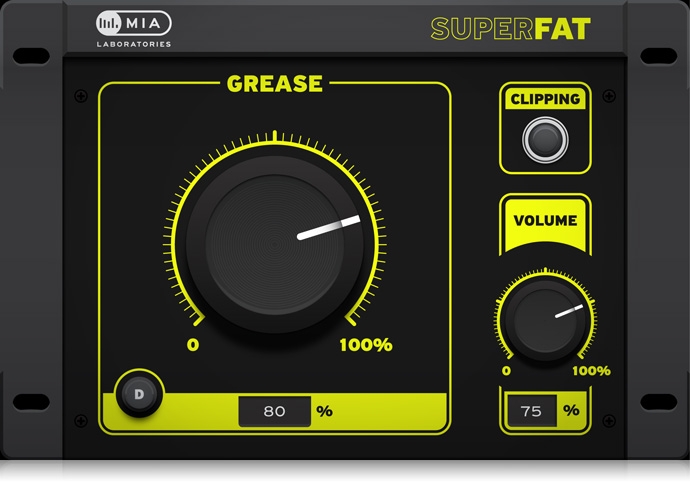
Task: Click the Volume knob's 100% label
Action: 591,371
